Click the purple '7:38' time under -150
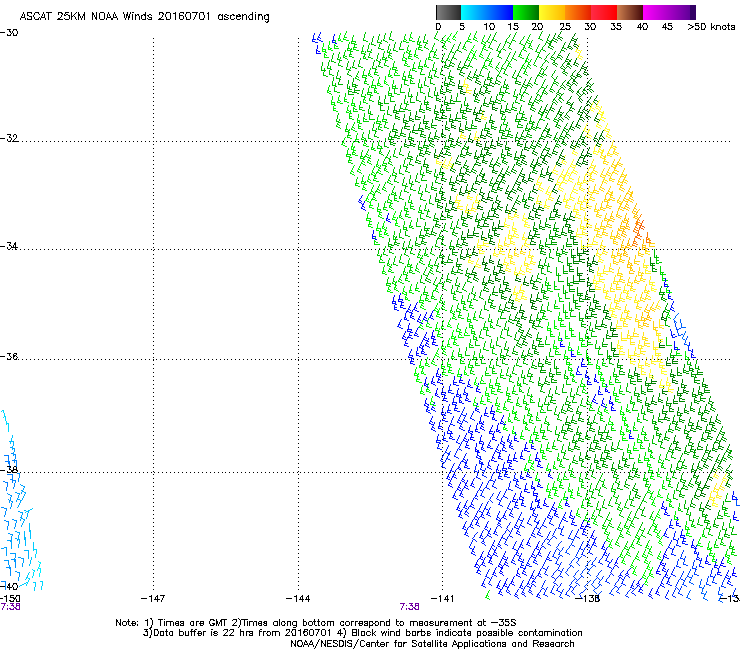Viewport: 740px width, 650px height. click(x=10, y=607)
